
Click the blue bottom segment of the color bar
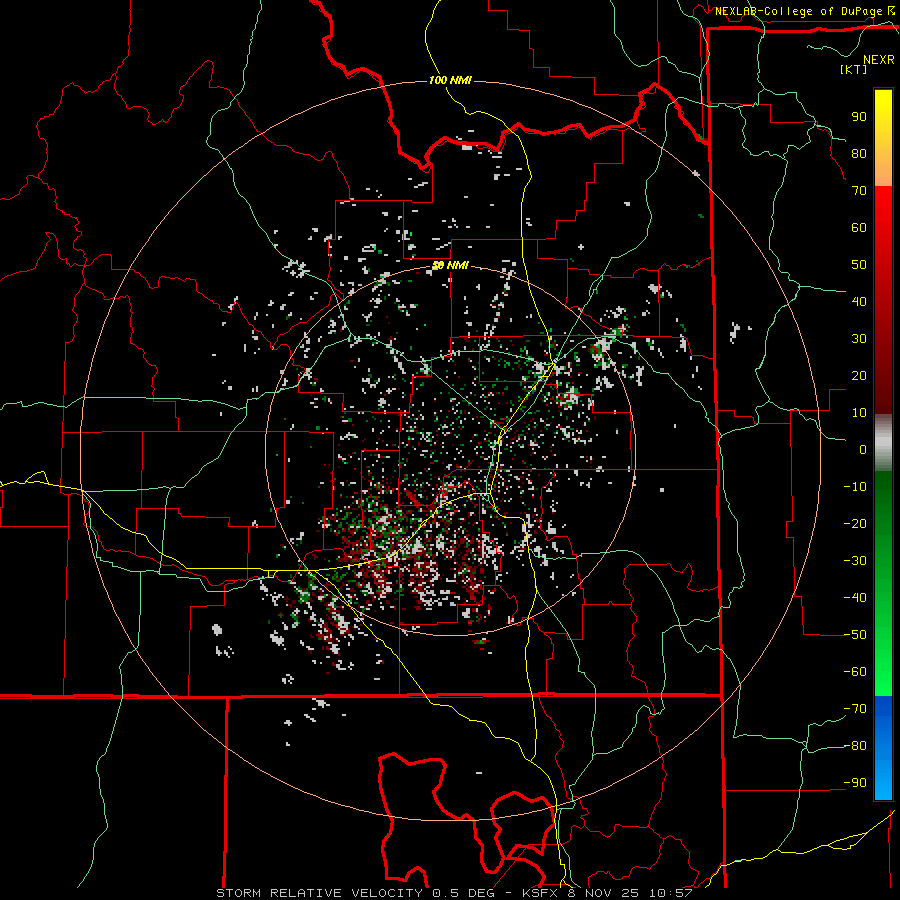(883, 748)
